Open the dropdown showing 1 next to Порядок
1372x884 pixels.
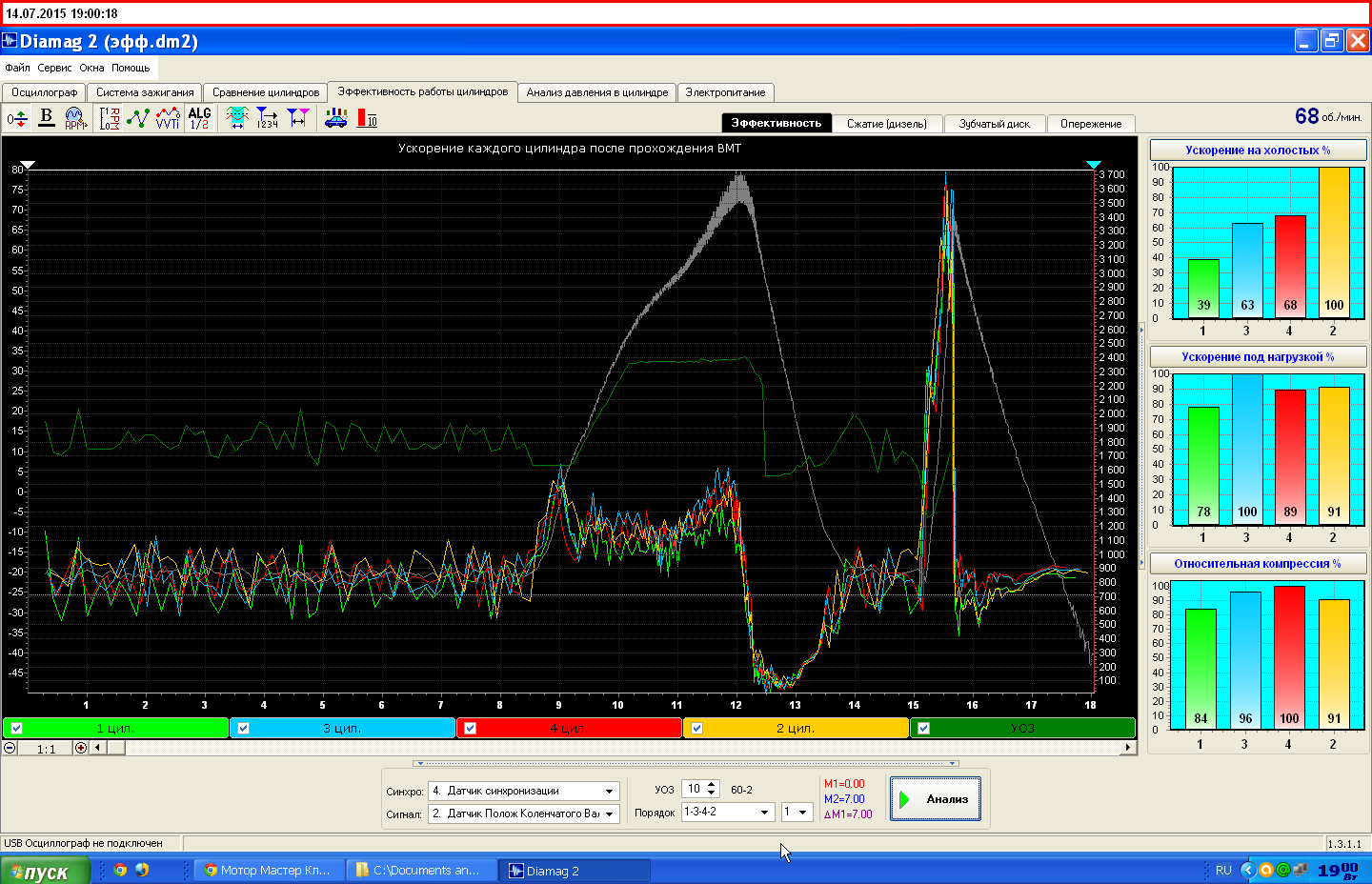pos(803,813)
